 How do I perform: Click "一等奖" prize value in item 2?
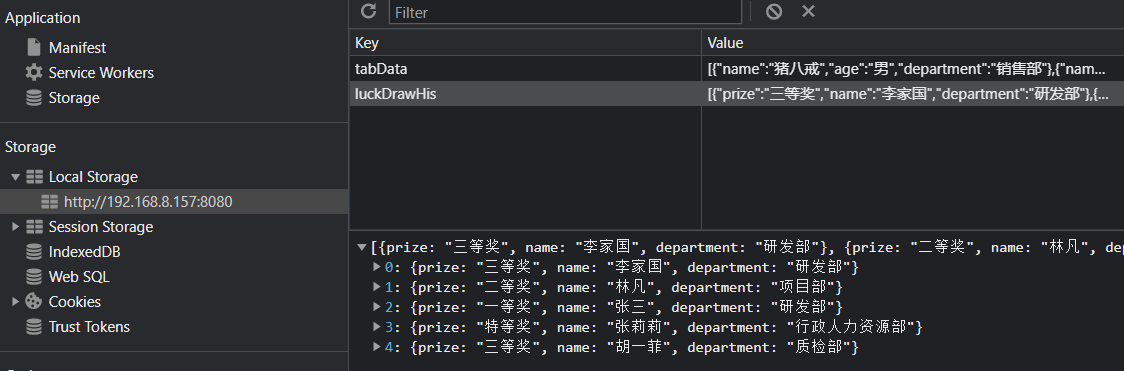tap(507, 307)
